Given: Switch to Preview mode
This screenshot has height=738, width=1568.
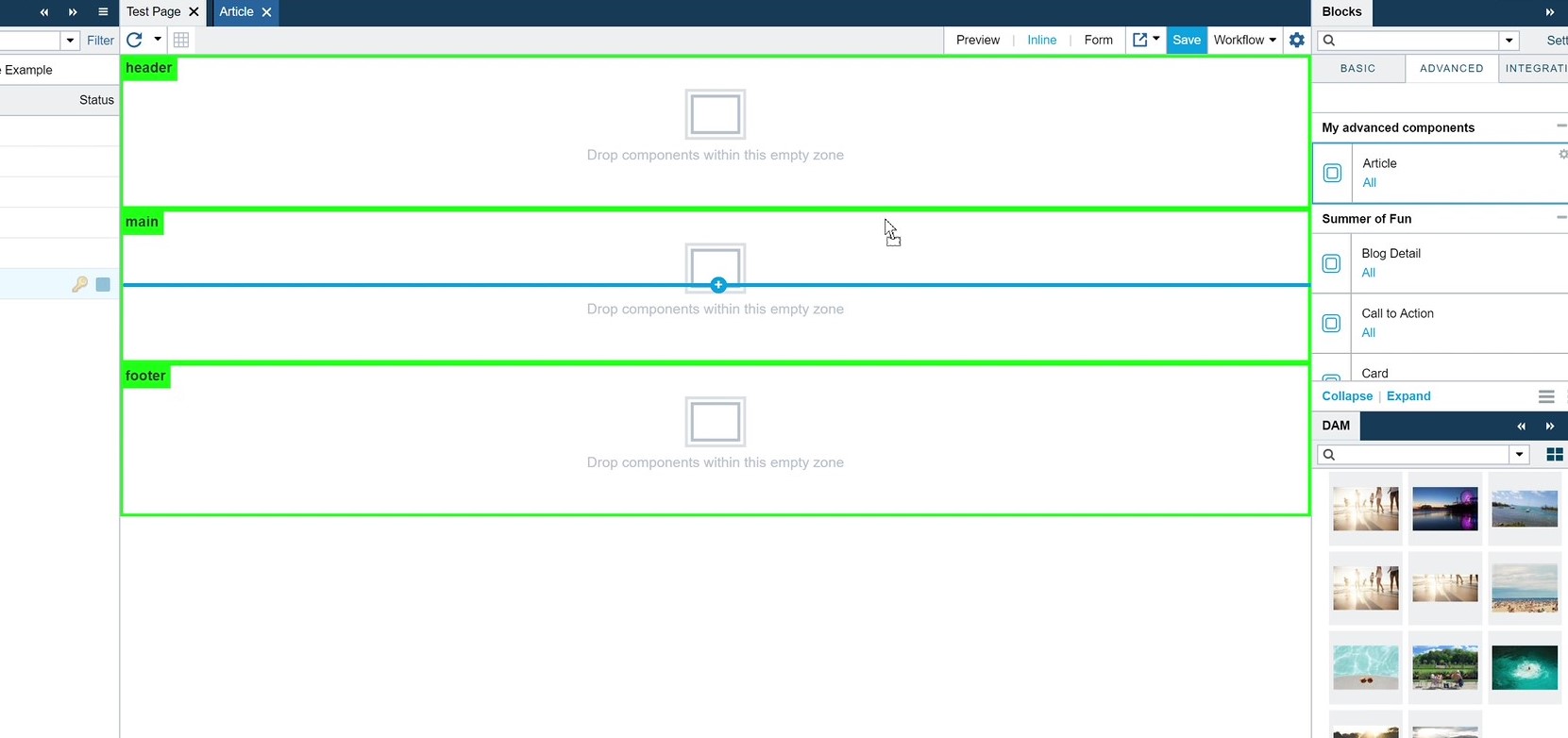Looking at the screenshot, I should 978,40.
